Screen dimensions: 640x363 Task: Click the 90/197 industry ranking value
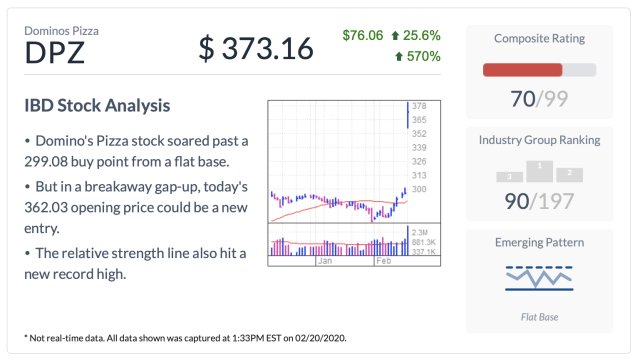pyautogui.click(x=539, y=201)
